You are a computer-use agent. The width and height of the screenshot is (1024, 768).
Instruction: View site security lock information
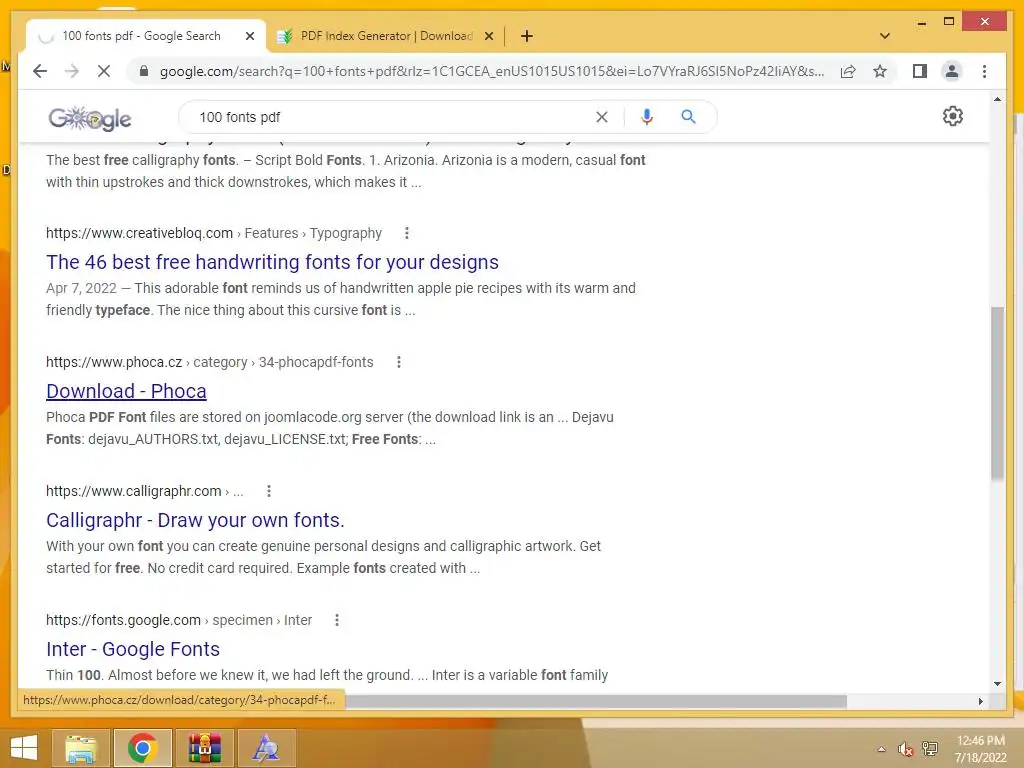[x=144, y=71]
